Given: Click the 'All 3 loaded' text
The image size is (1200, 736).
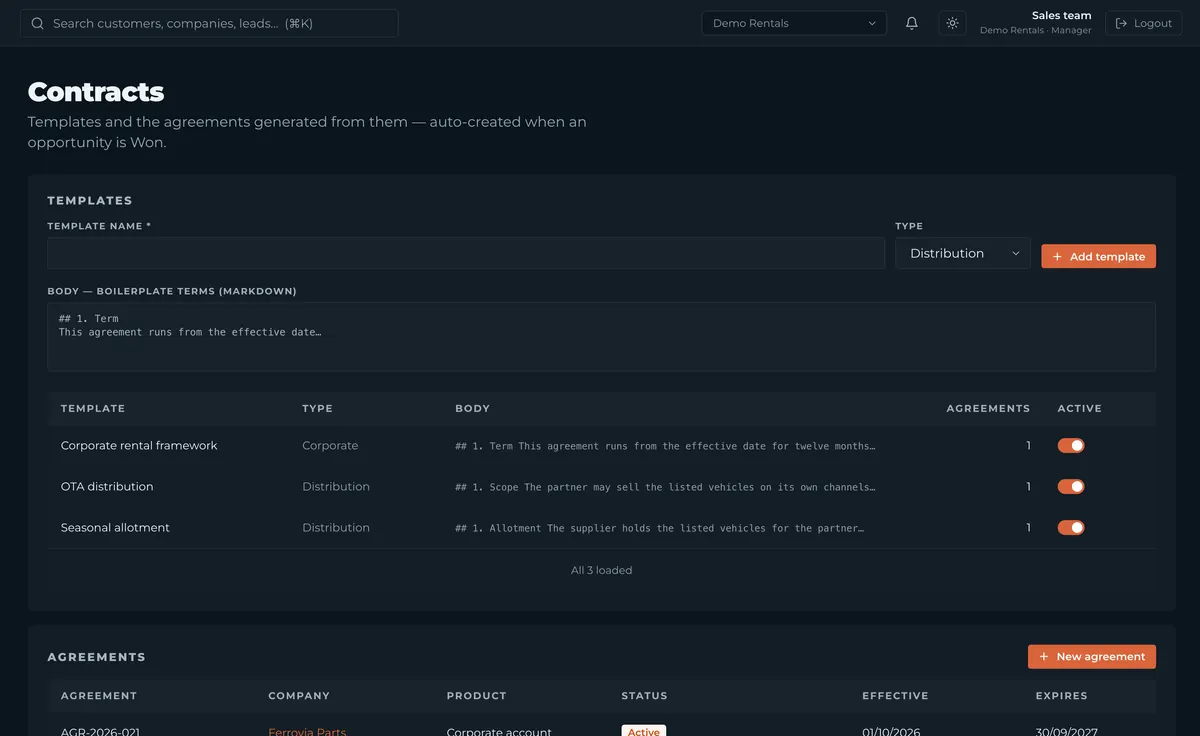Looking at the screenshot, I should tap(601, 570).
